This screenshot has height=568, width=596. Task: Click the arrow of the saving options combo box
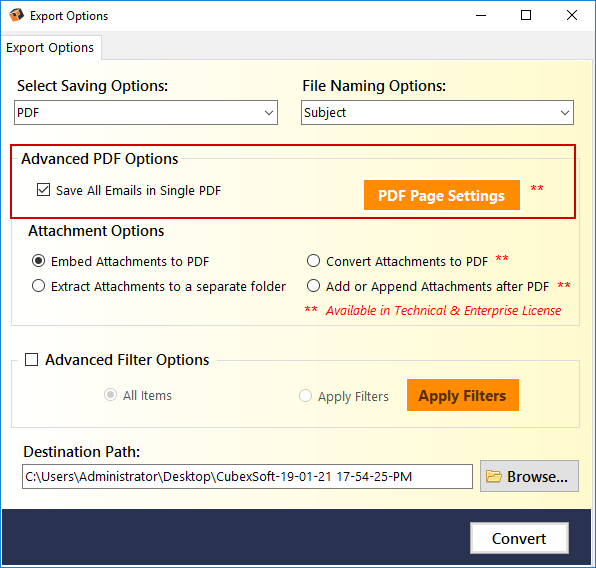[269, 113]
